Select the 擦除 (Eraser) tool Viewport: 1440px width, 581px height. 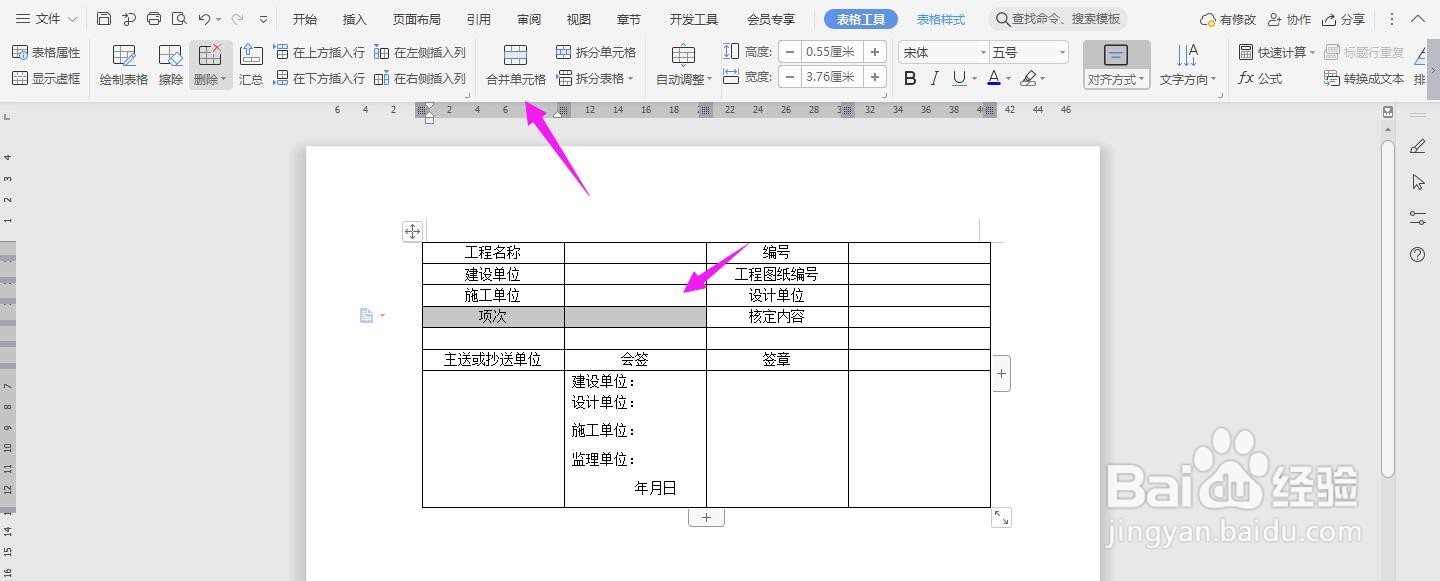point(169,64)
